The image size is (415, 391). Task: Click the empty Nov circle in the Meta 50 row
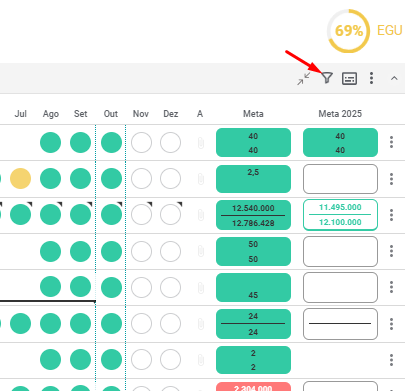coord(141,251)
